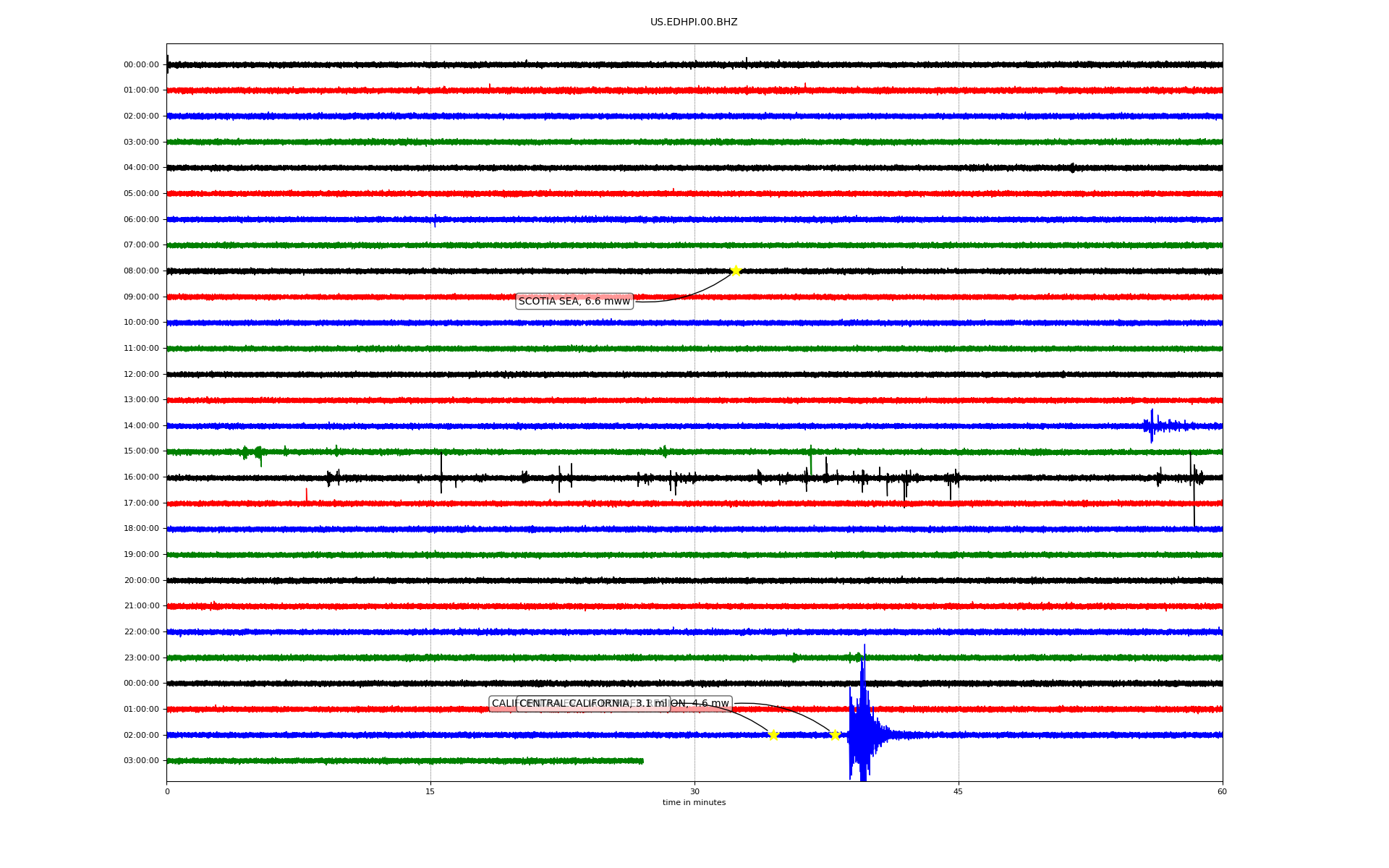Click the plot title US.EDHPI.00.BHZ

point(694,22)
